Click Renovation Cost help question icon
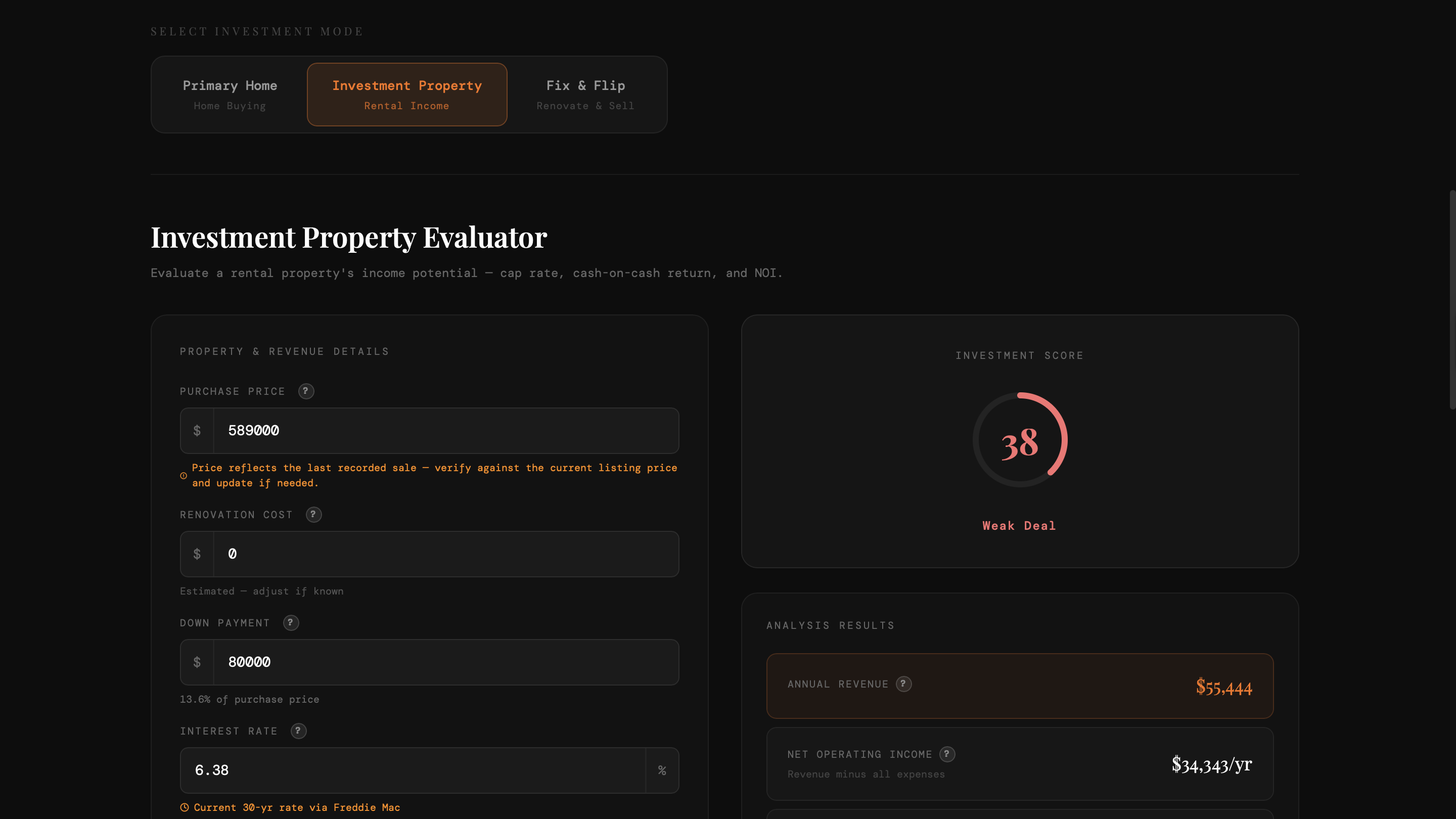Viewport: 1456px width, 819px height. click(x=313, y=514)
